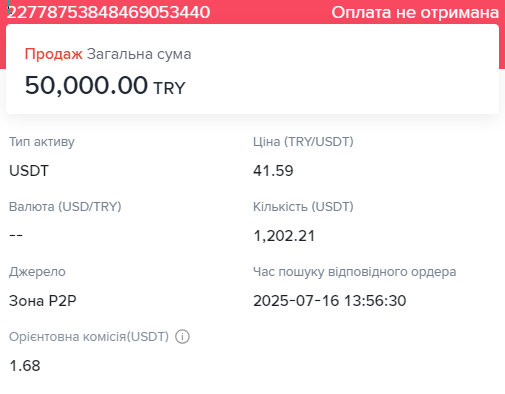Screen dimensions: 505x394
Task: Select the price value 41.59
Action: pos(273,171)
